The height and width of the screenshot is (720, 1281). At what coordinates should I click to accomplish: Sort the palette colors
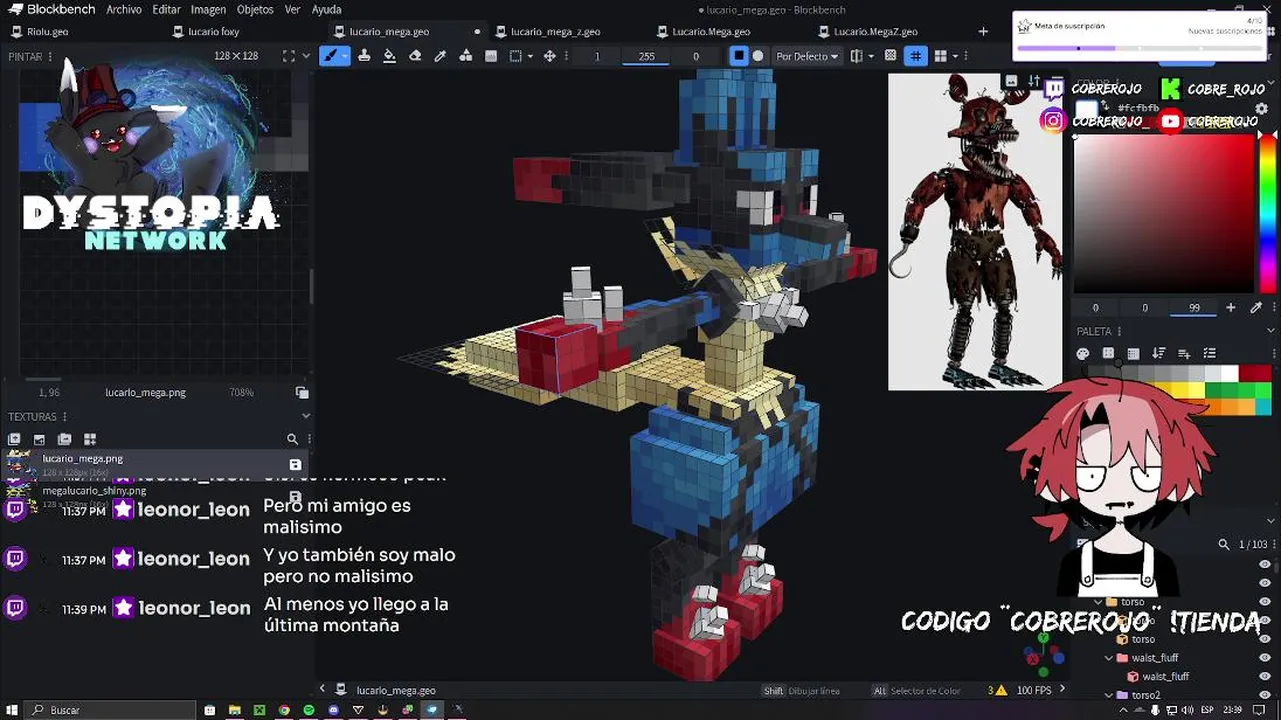(x=1158, y=353)
